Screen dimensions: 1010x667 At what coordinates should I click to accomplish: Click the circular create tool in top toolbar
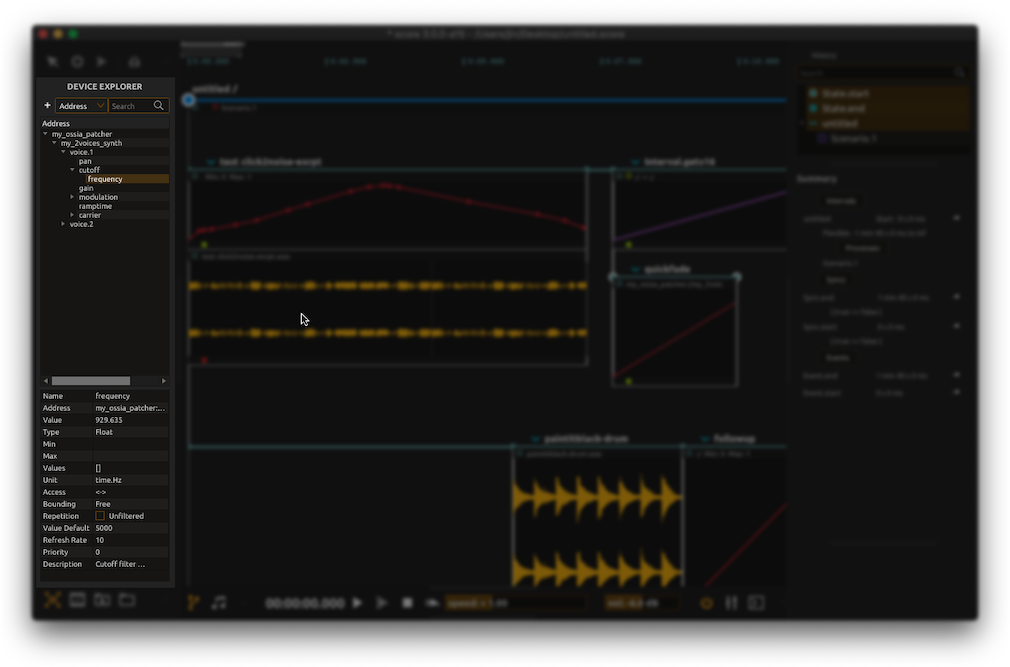(x=77, y=62)
